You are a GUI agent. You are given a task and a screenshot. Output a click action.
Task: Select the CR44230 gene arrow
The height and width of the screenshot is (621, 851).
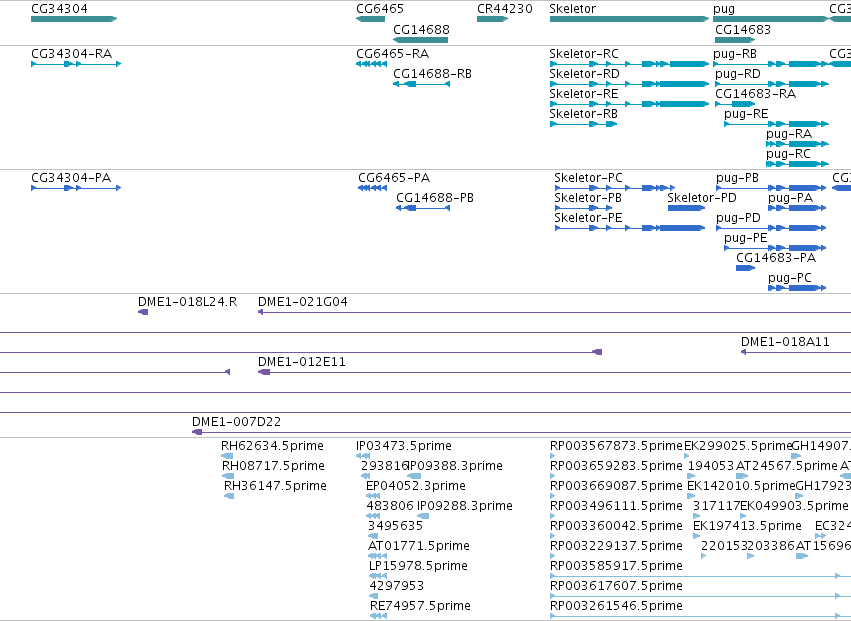click(x=492, y=19)
